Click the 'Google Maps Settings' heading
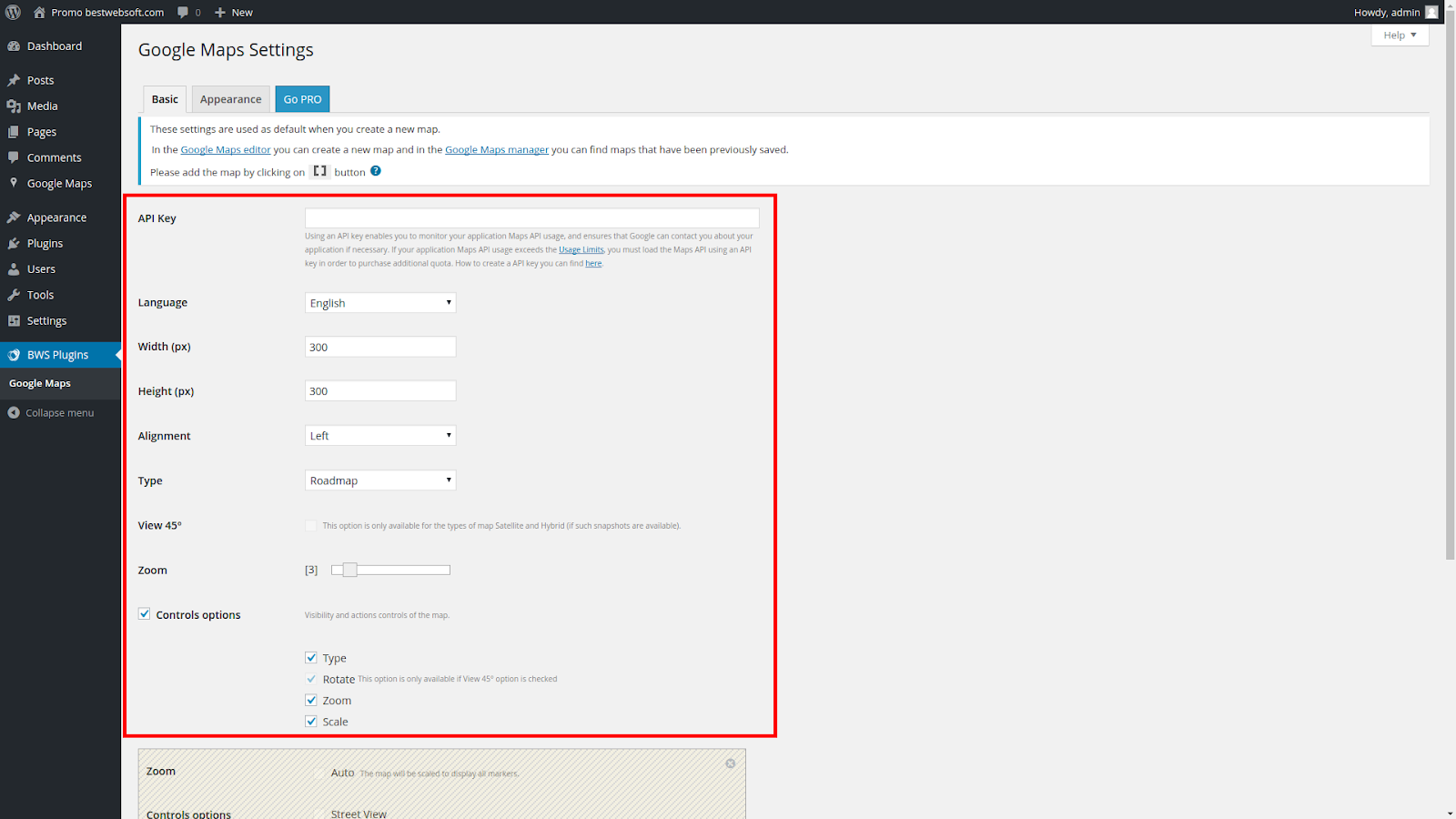The width and height of the screenshot is (1456, 819). pos(226,50)
